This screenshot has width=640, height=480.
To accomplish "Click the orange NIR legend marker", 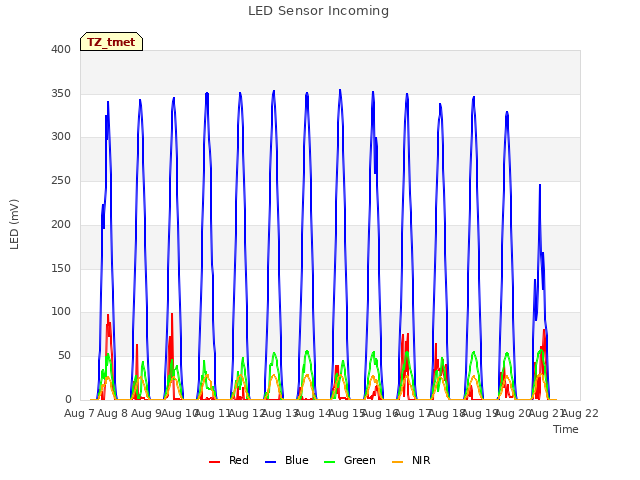I will pyautogui.click(x=397, y=462).
